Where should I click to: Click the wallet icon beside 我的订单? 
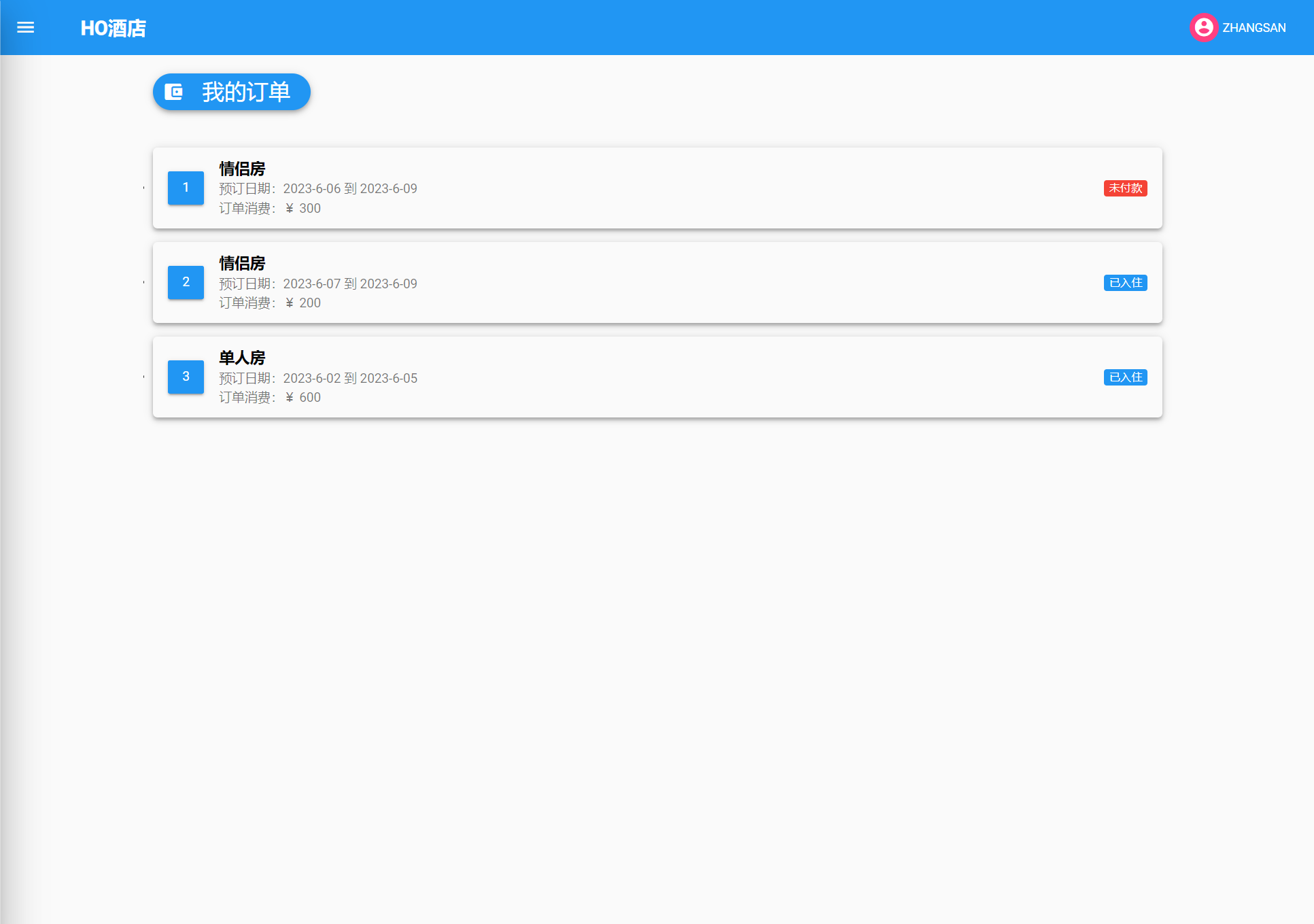(174, 92)
